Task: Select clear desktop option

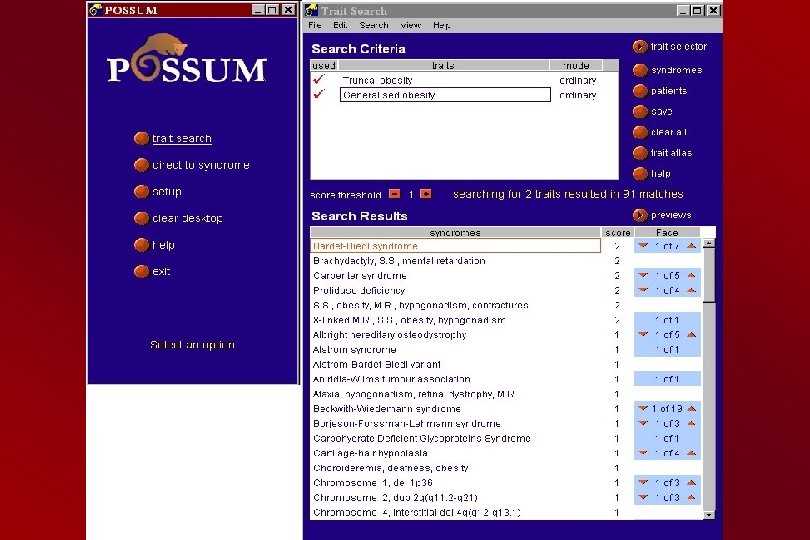Action: (x=187, y=218)
